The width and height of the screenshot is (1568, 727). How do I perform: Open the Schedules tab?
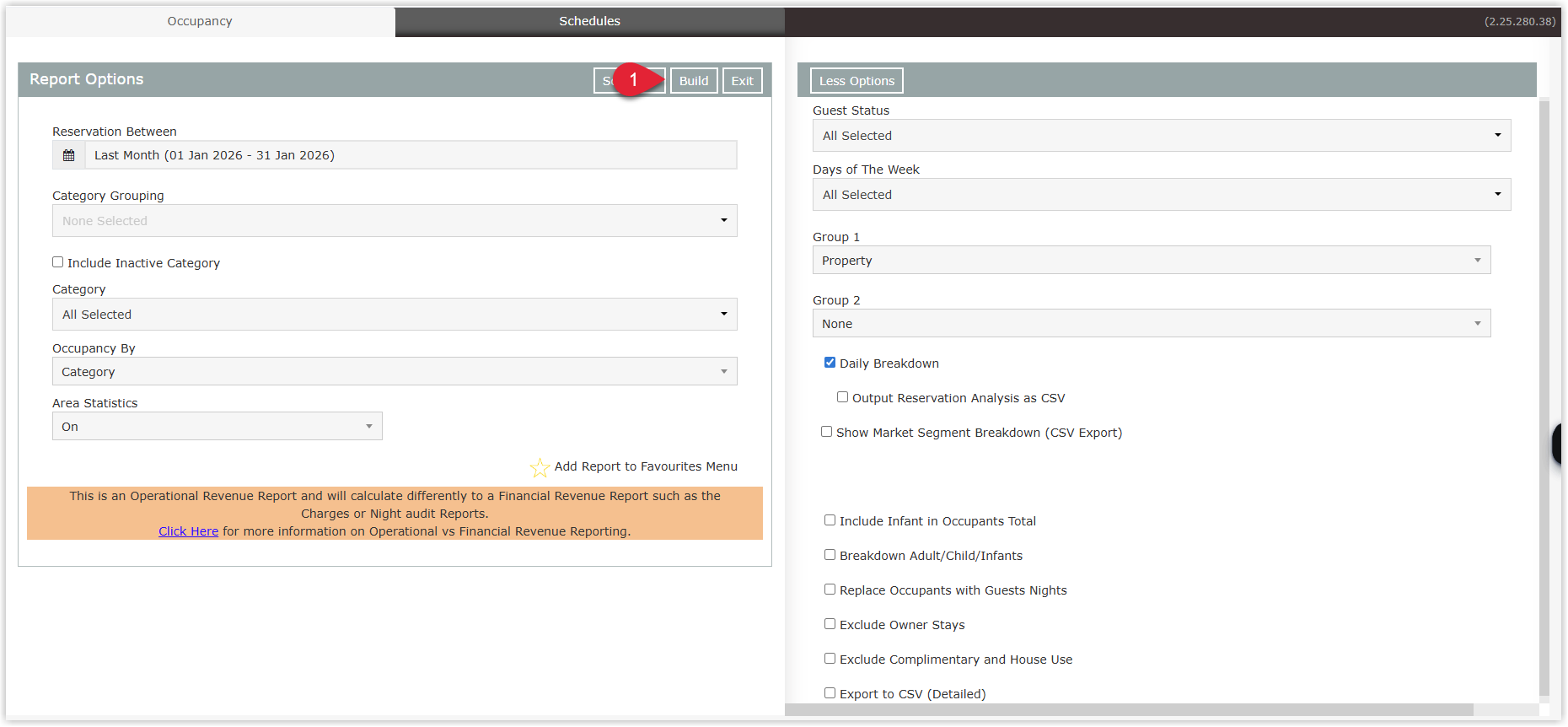pyautogui.click(x=589, y=21)
